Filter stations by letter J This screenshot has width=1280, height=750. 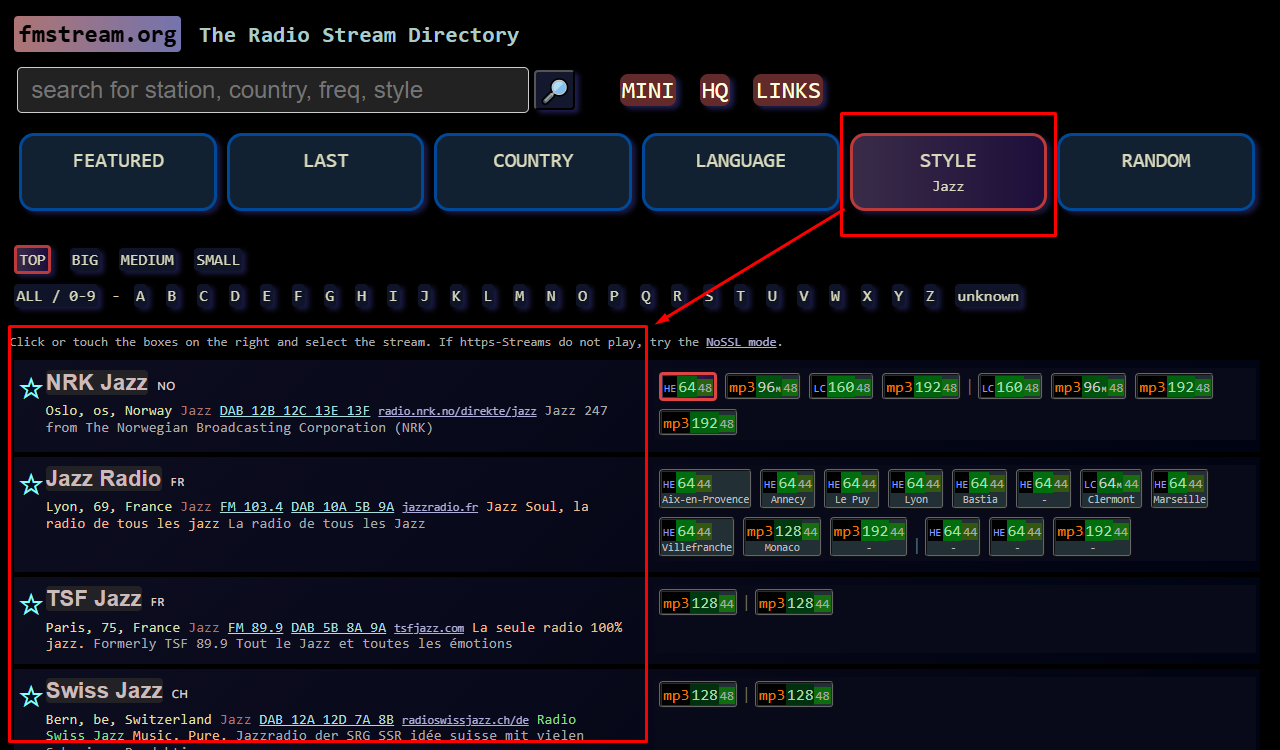pos(425,296)
